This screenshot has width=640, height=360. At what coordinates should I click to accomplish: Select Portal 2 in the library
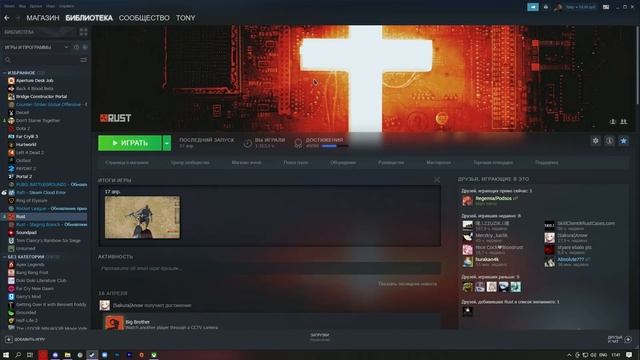pyautogui.click(x=24, y=176)
